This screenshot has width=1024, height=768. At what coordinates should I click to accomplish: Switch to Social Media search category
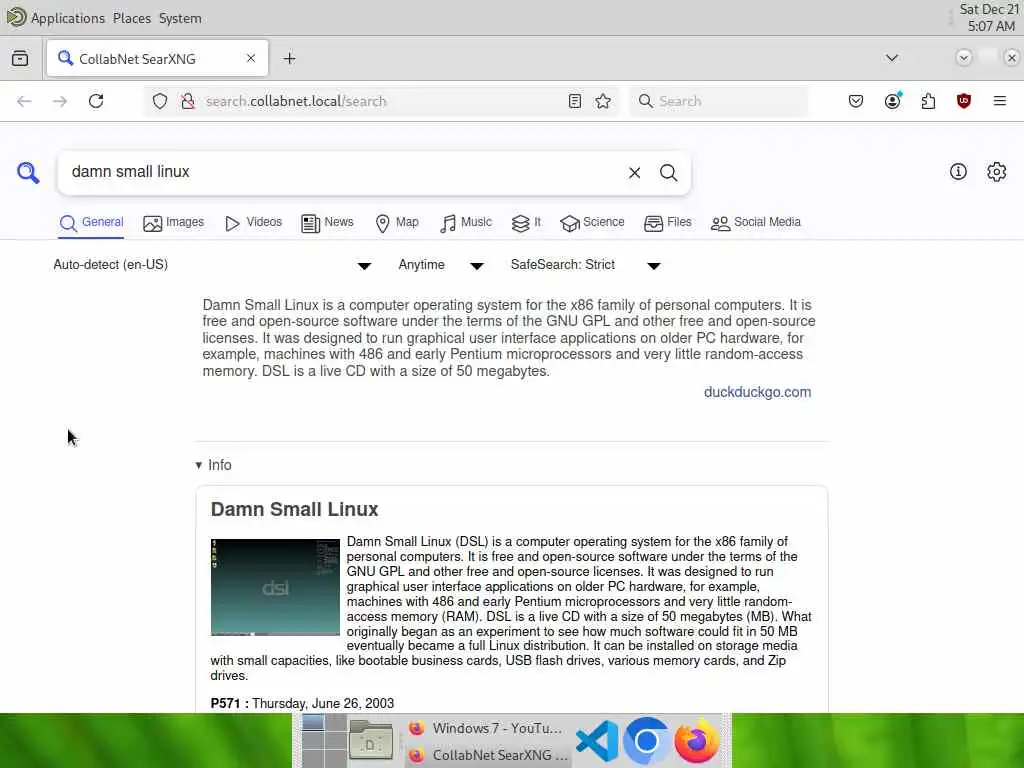point(756,223)
